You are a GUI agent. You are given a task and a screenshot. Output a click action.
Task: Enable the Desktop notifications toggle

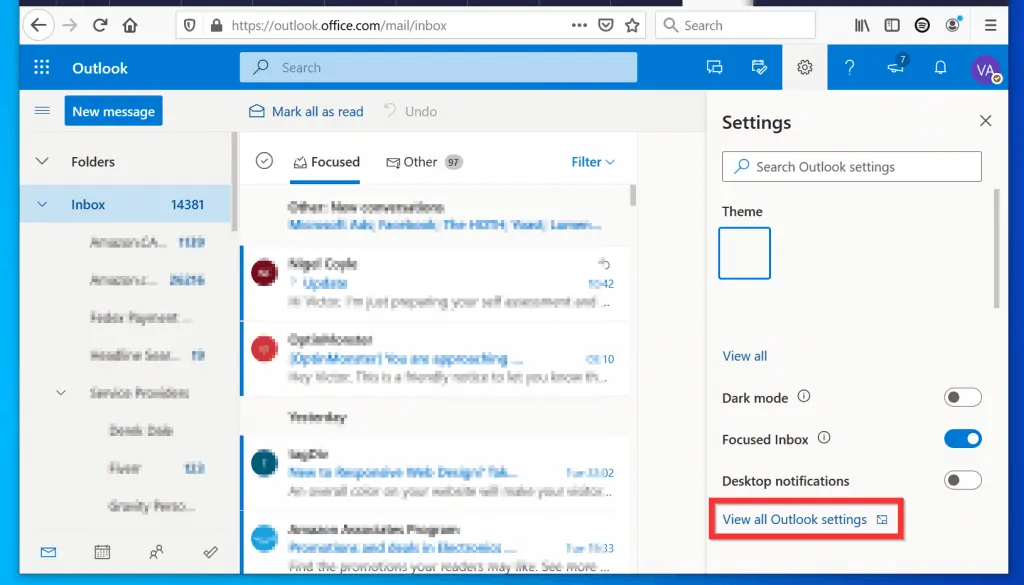pos(962,481)
